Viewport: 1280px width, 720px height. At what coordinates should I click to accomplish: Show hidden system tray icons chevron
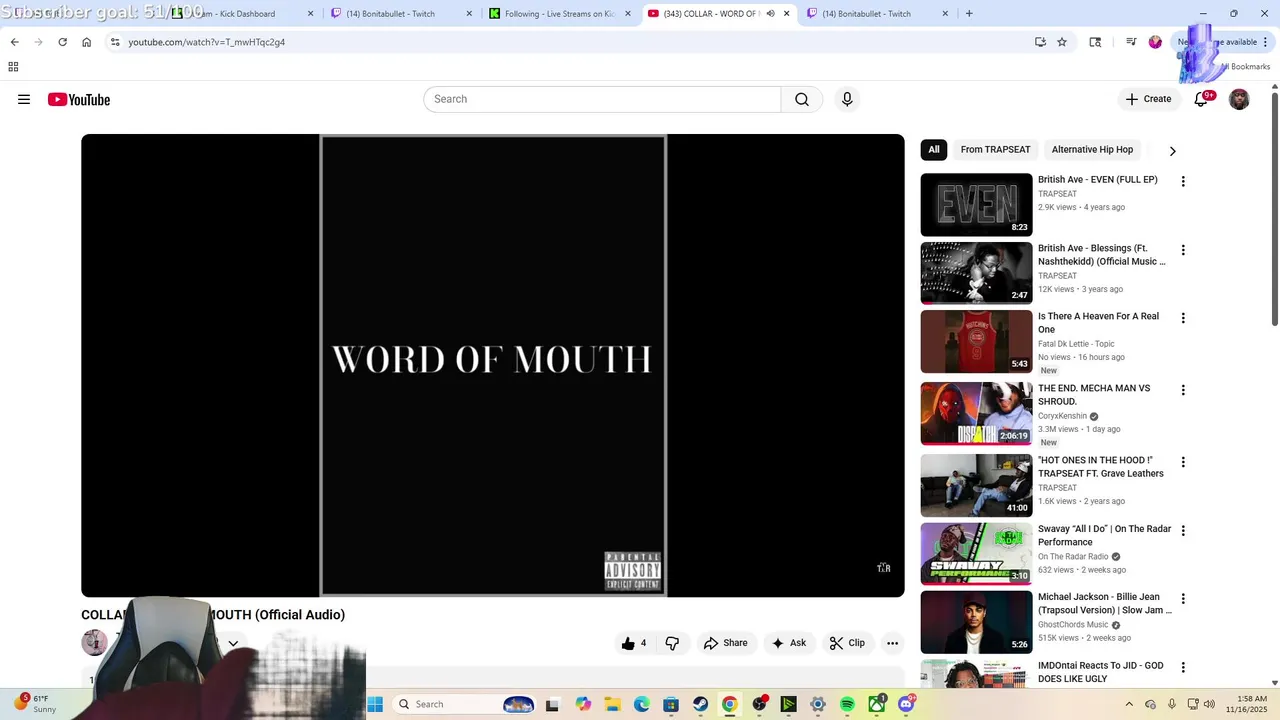pos(1129,704)
